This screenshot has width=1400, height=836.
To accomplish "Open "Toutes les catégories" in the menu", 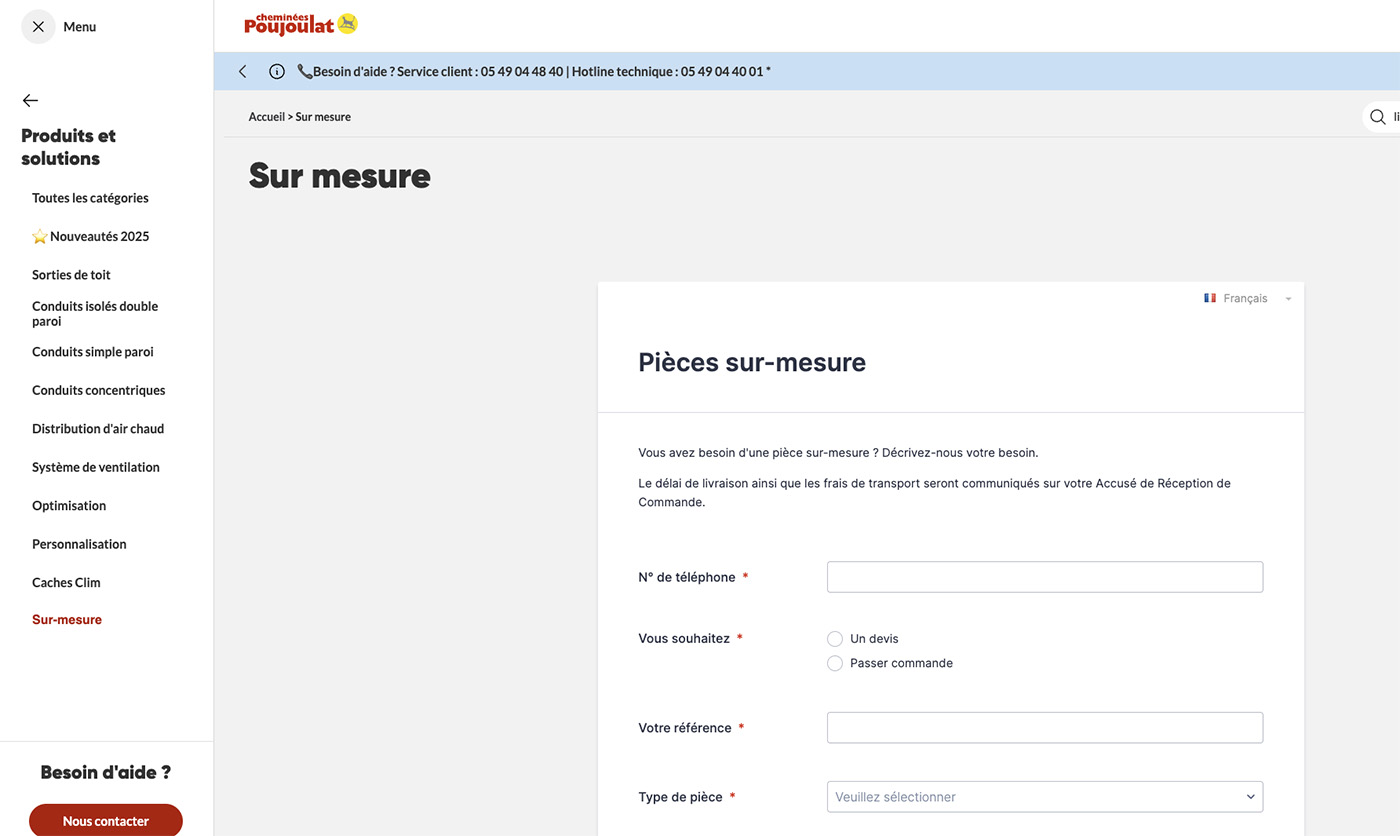I will pyautogui.click(x=90, y=198).
